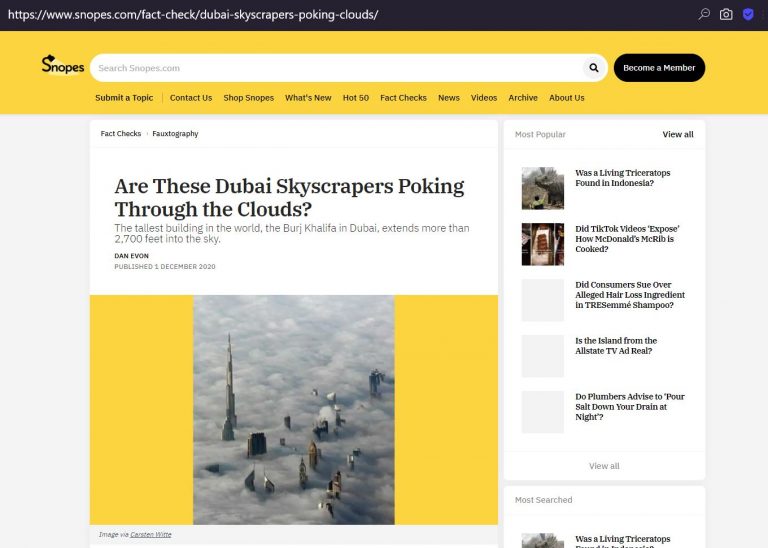Viewport: 768px width, 548px height.
Task: Open the Allstate TV Ad island article
Action: (616, 345)
